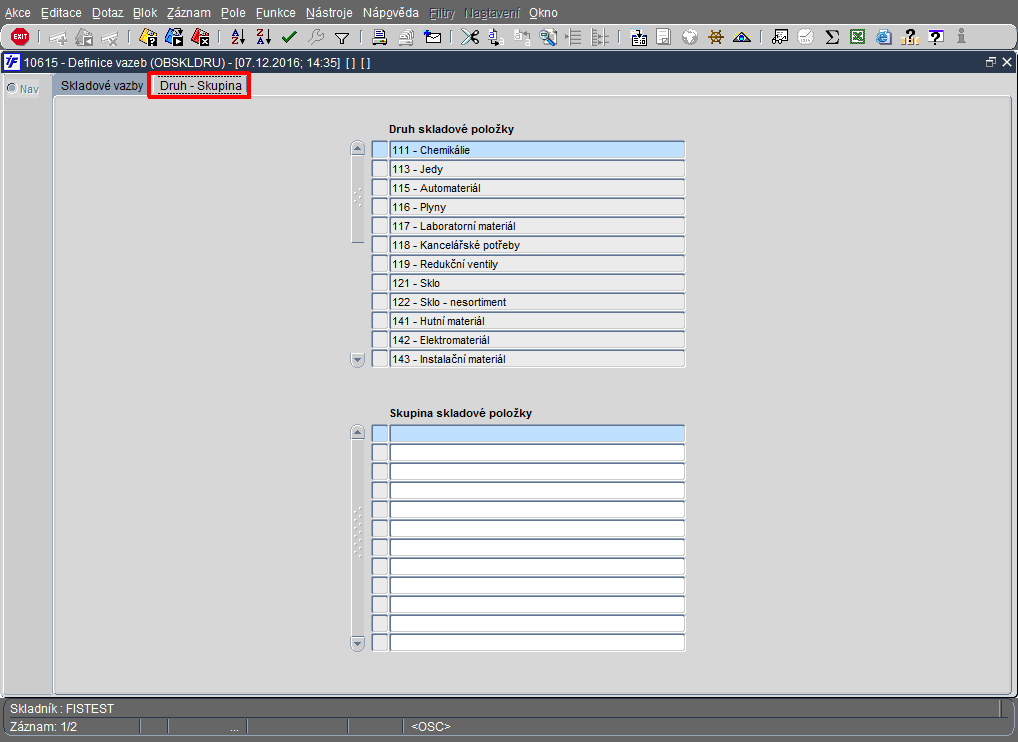Click the printer icon
The image size is (1018, 742).
(x=379, y=37)
